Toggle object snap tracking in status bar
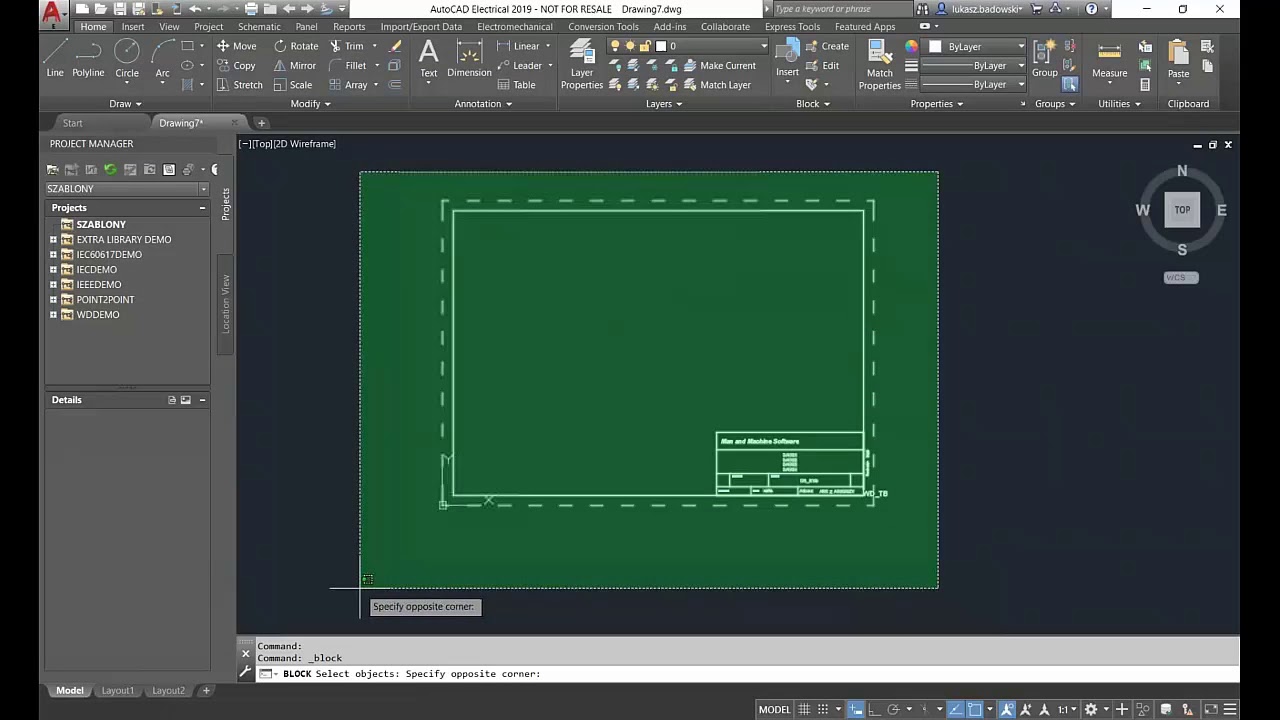This screenshot has height=720, width=1280. click(x=956, y=710)
